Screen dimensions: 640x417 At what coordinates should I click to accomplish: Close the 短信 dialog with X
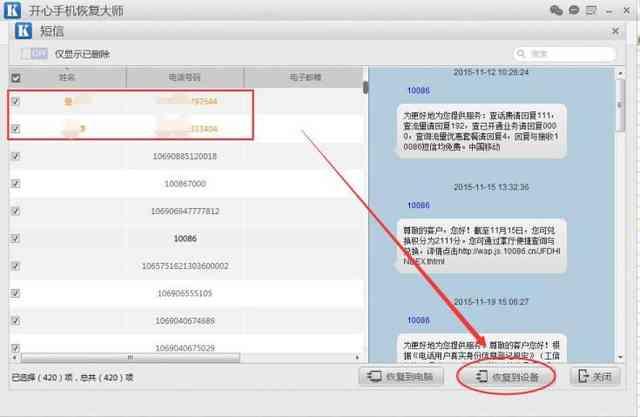pos(616,31)
